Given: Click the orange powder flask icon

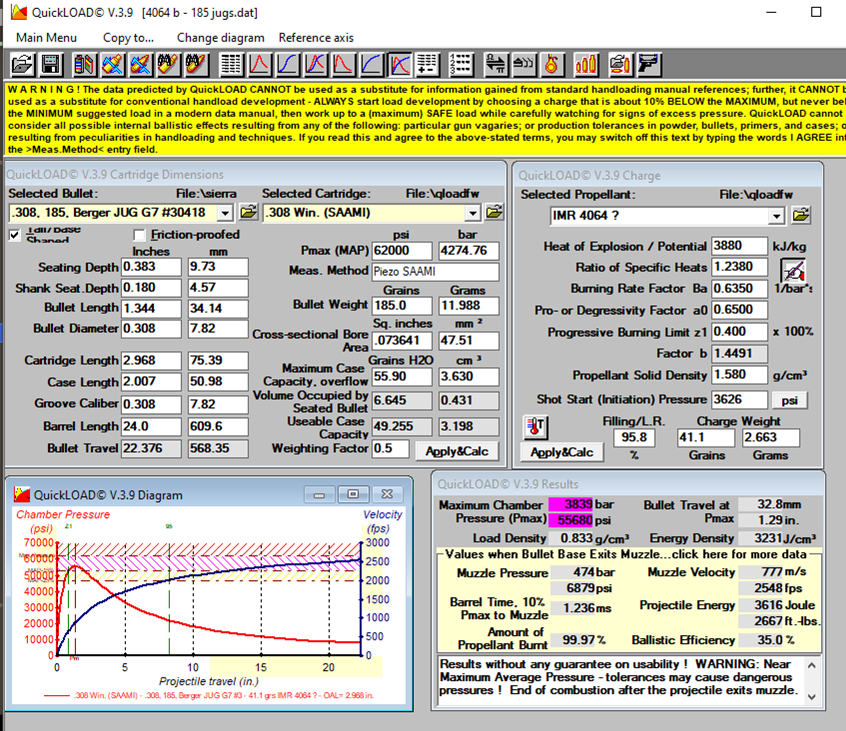Looking at the screenshot, I should 551,65.
